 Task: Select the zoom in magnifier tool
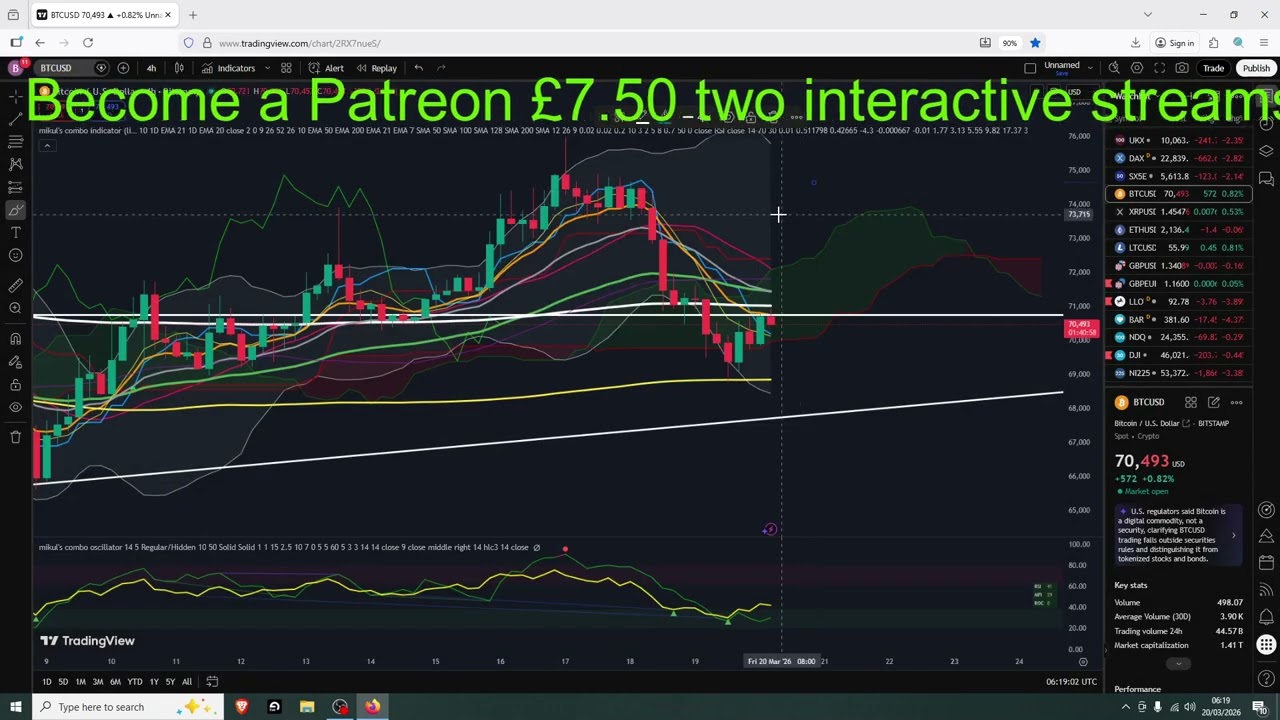click(15, 309)
